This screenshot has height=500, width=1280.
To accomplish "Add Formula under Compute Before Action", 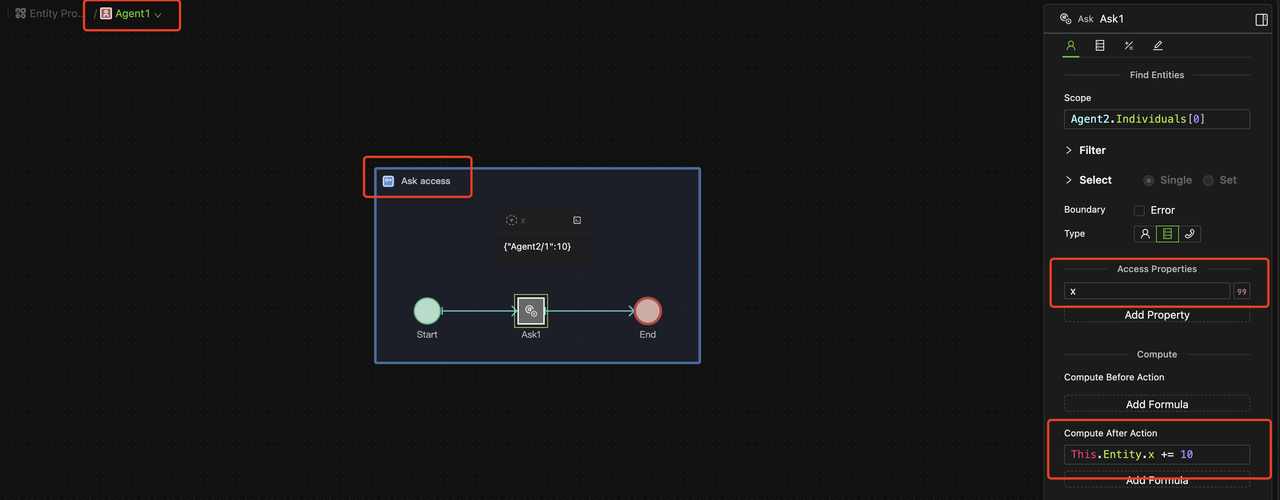I will pyautogui.click(x=1156, y=404).
